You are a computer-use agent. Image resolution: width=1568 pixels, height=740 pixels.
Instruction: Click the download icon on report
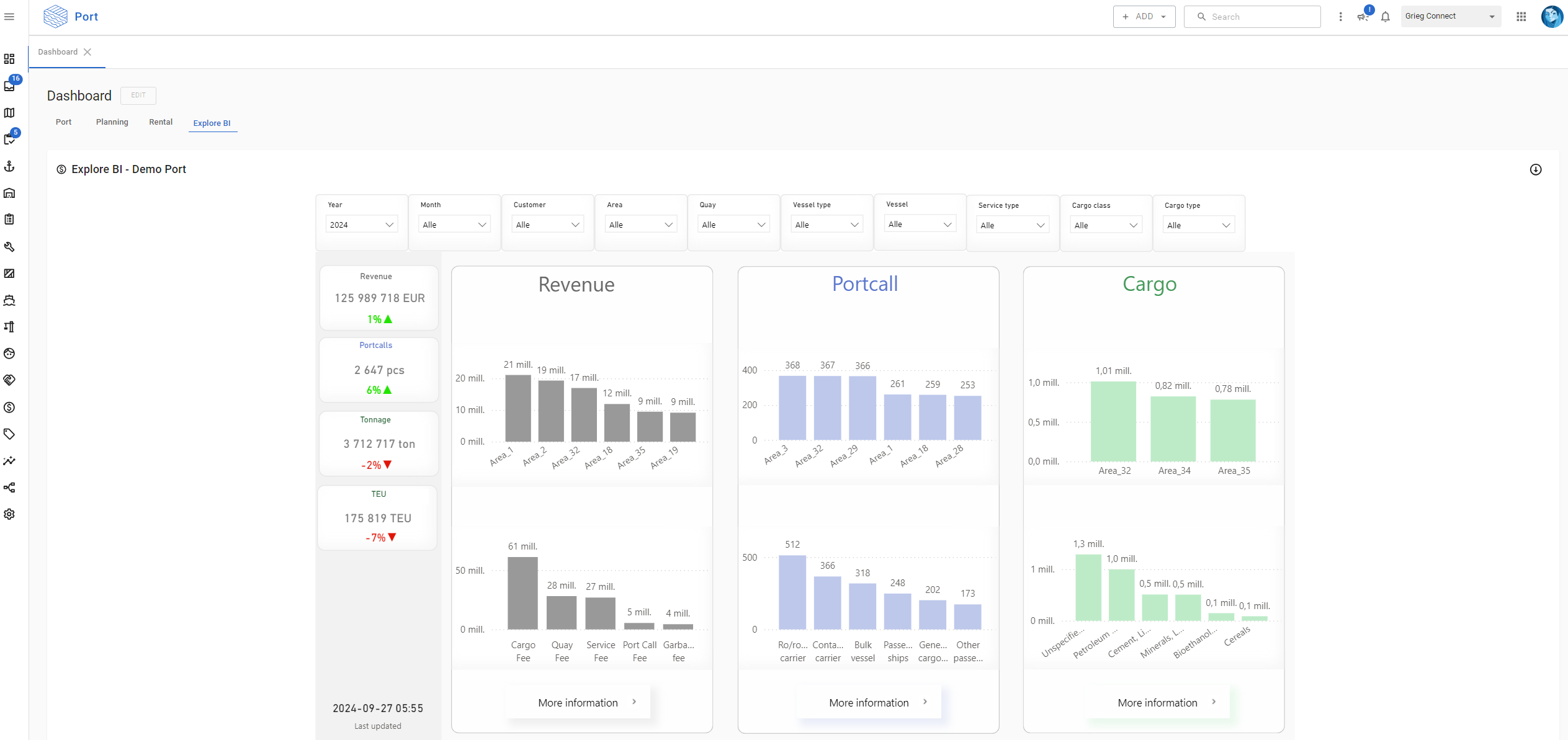point(1535,169)
